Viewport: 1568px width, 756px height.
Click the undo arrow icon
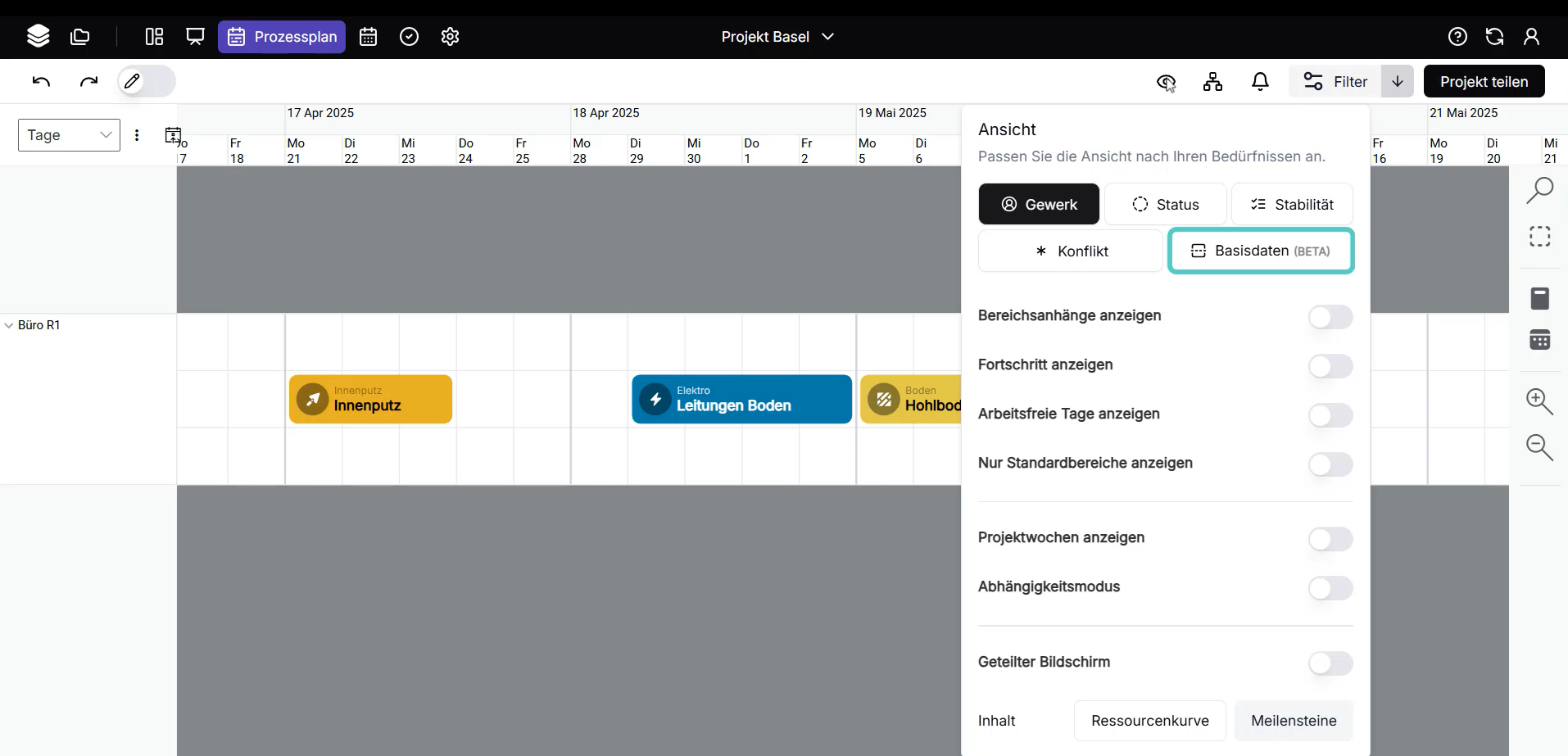click(x=41, y=81)
